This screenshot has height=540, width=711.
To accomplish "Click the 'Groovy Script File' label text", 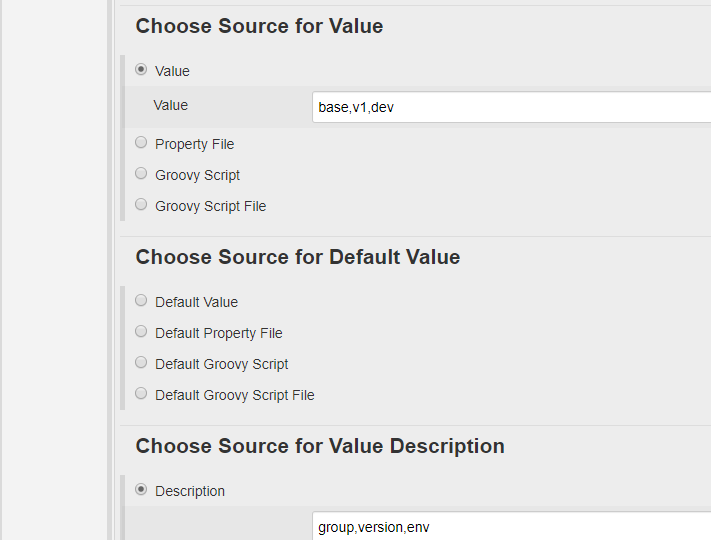I will click(211, 206).
